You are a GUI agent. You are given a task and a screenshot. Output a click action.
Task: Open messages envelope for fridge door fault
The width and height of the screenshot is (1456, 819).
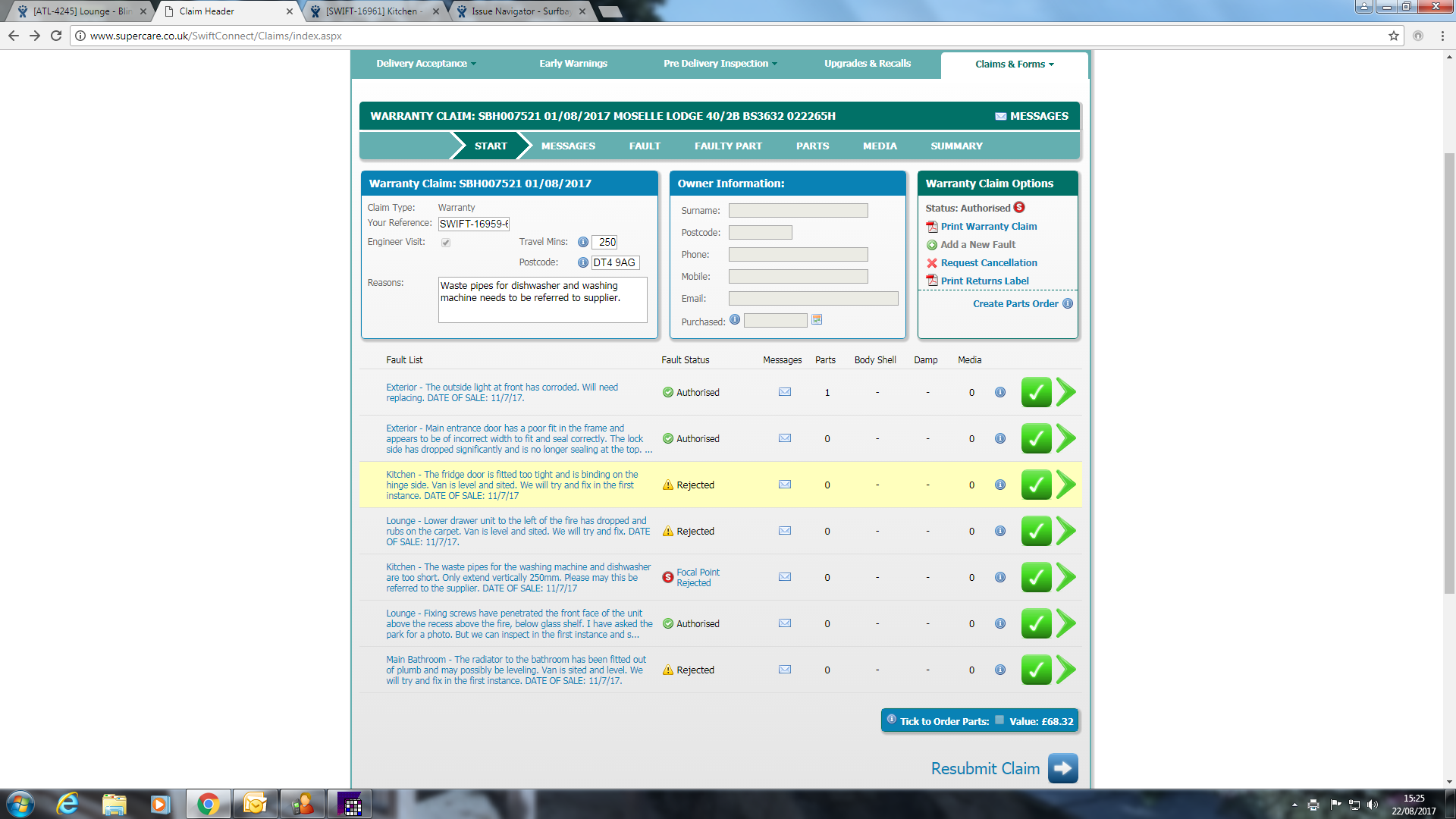coord(785,485)
